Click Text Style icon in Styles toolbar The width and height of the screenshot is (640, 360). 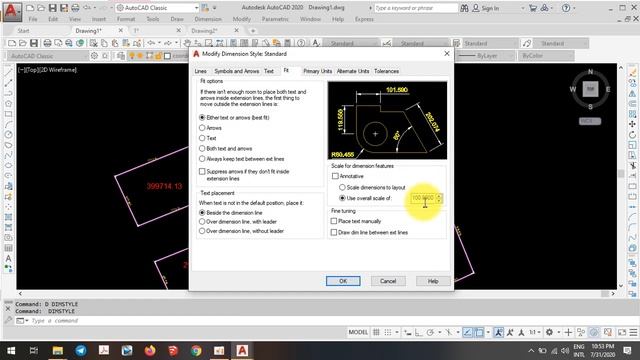tap(316, 43)
